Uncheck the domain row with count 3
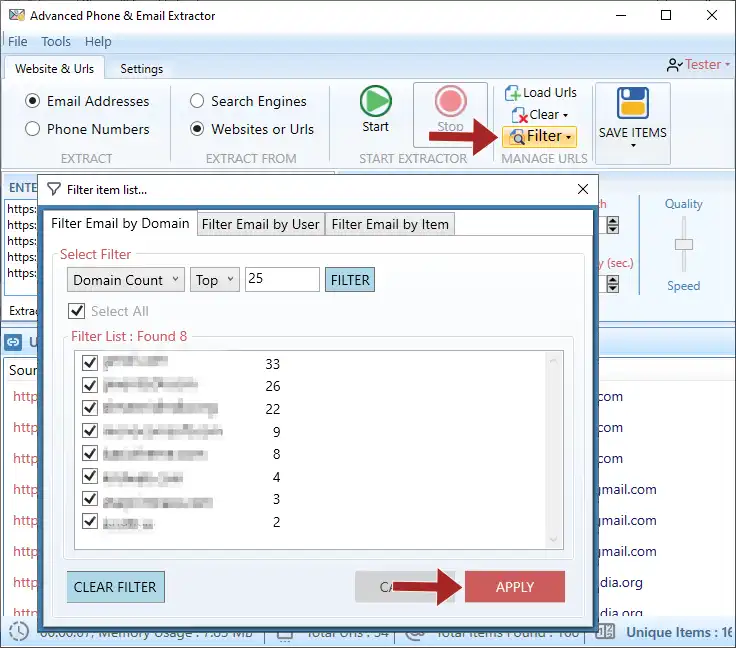The width and height of the screenshot is (736, 648). pyautogui.click(x=90, y=498)
